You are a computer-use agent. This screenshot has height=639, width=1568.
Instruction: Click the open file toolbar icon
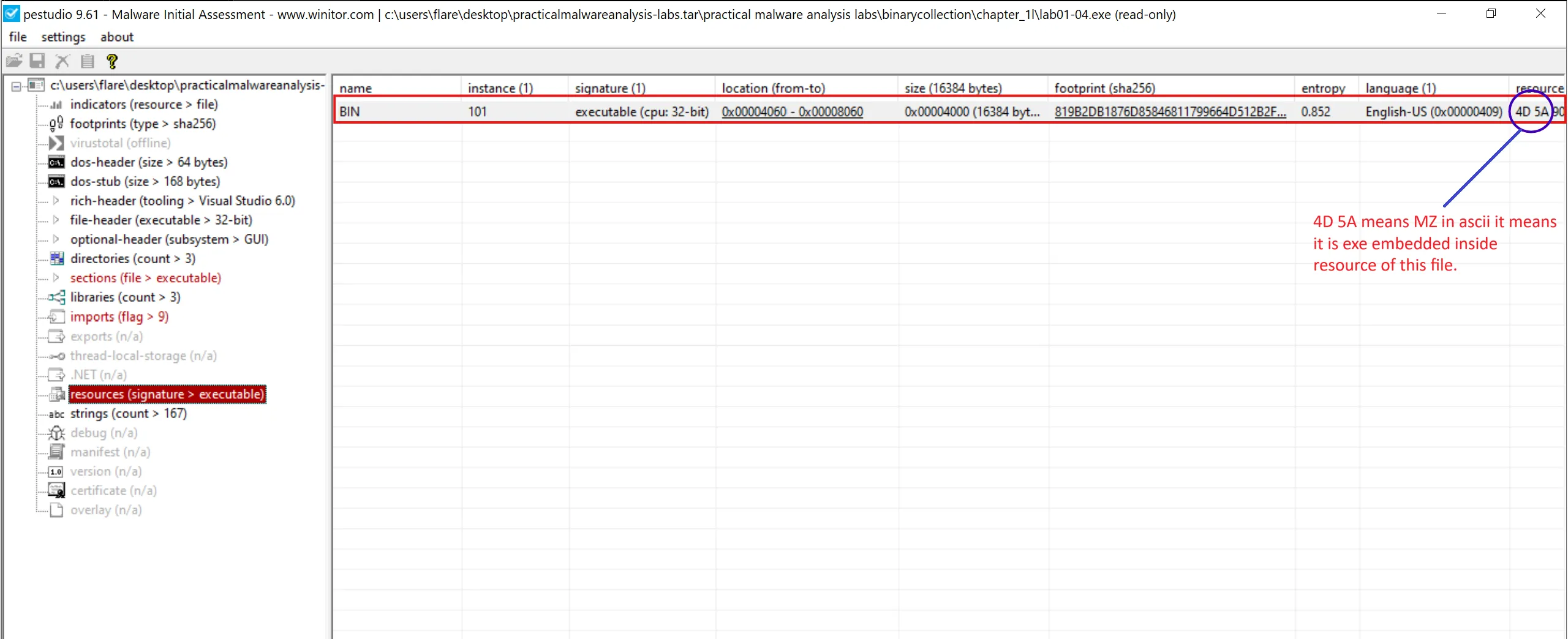(13, 61)
